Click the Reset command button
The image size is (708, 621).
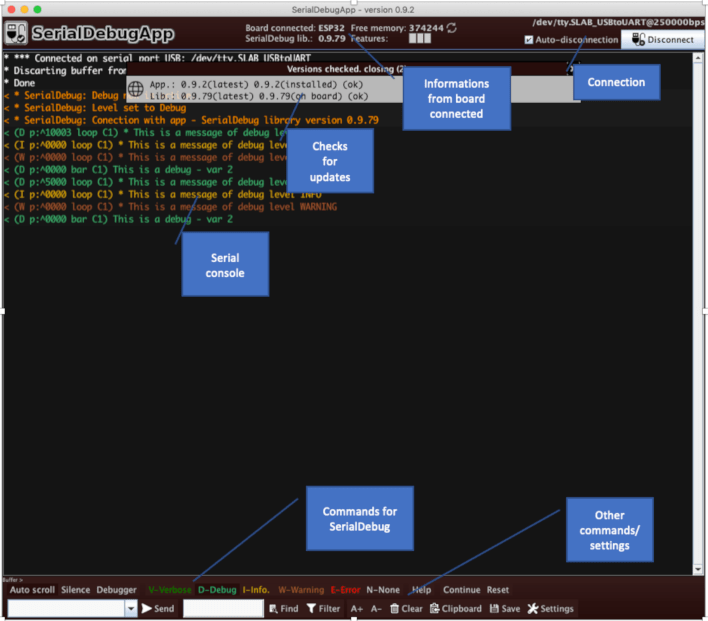coord(498,590)
